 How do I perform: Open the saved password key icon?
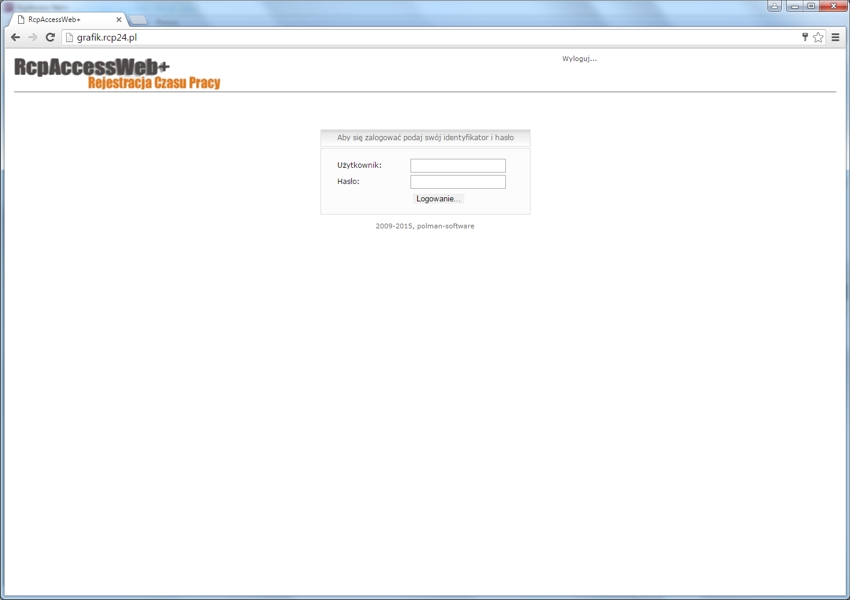804,37
